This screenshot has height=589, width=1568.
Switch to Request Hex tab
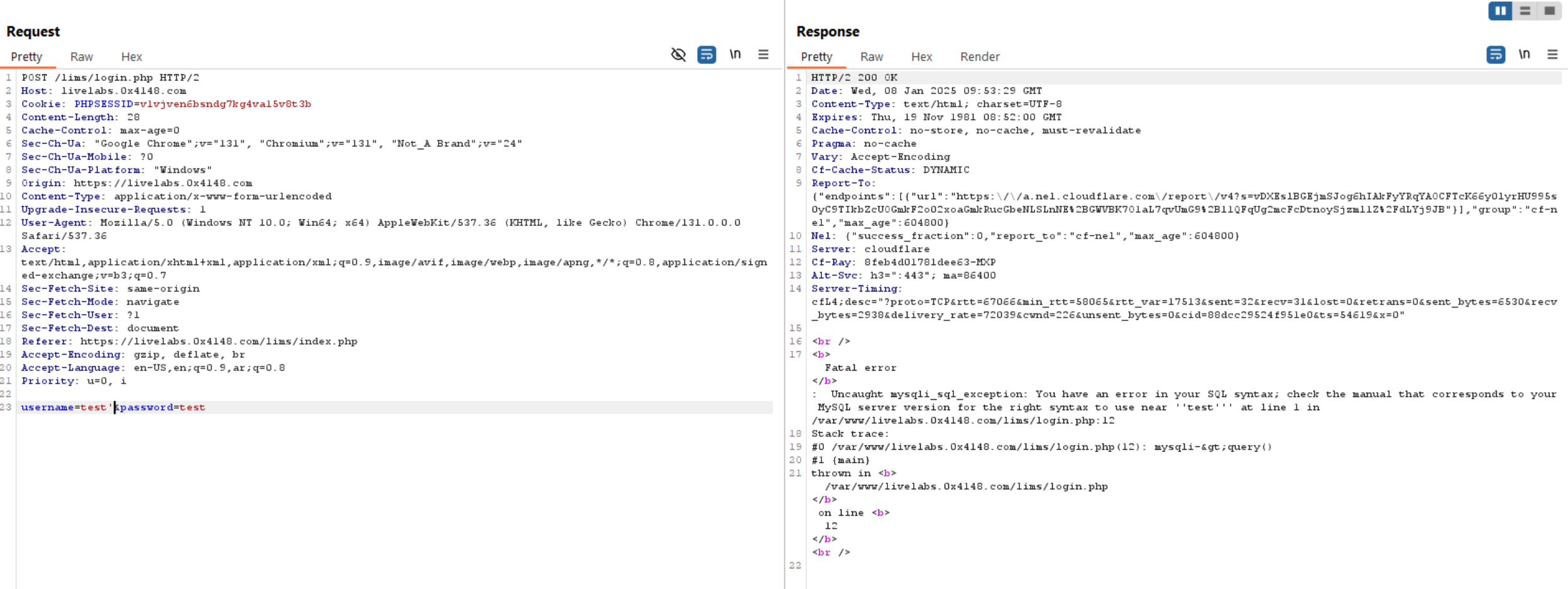click(x=131, y=57)
